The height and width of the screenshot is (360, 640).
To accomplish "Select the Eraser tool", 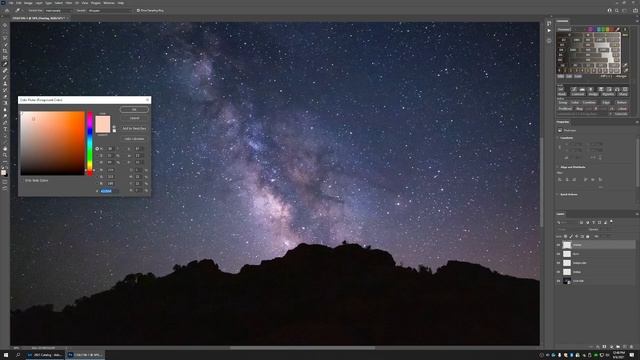I will tap(5, 97).
